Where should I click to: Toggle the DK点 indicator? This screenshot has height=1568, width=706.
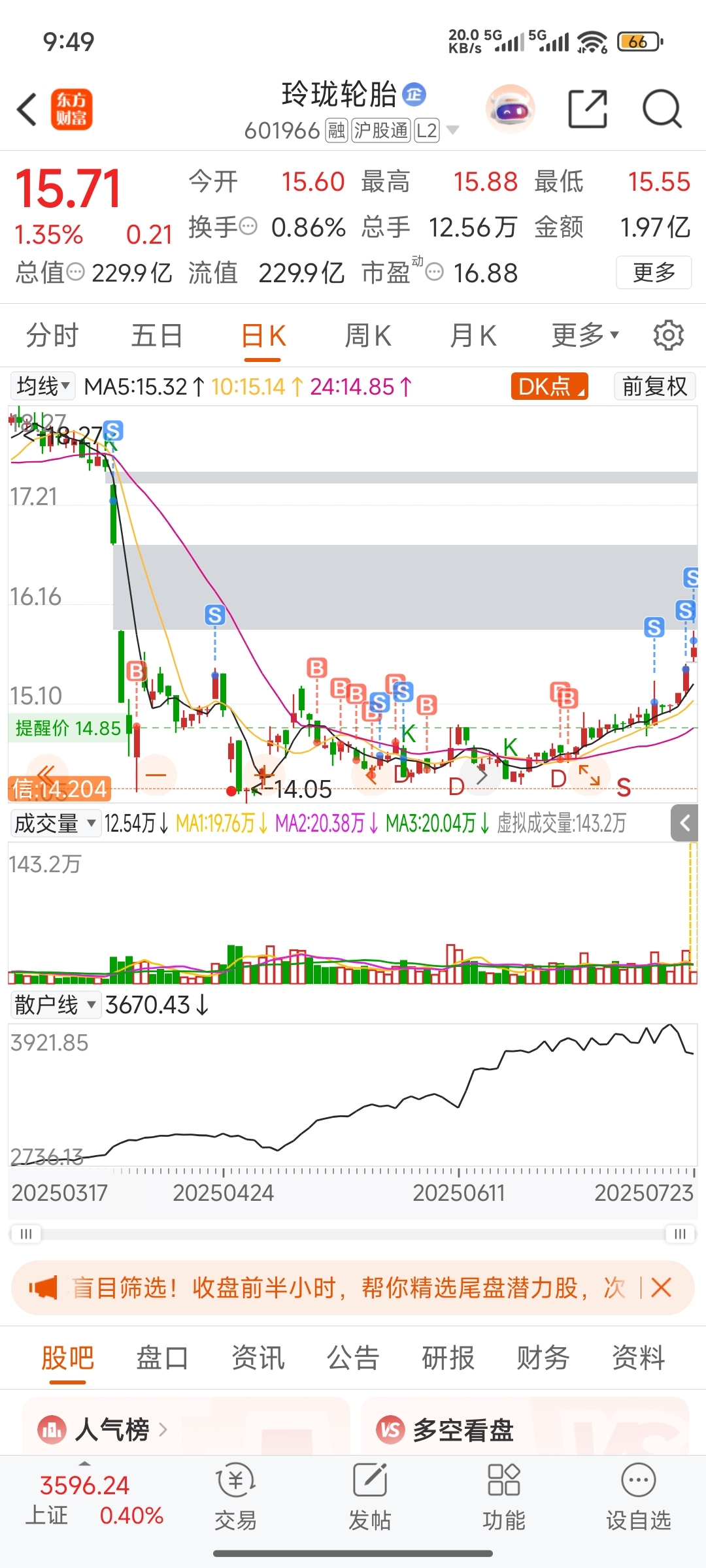click(x=550, y=386)
